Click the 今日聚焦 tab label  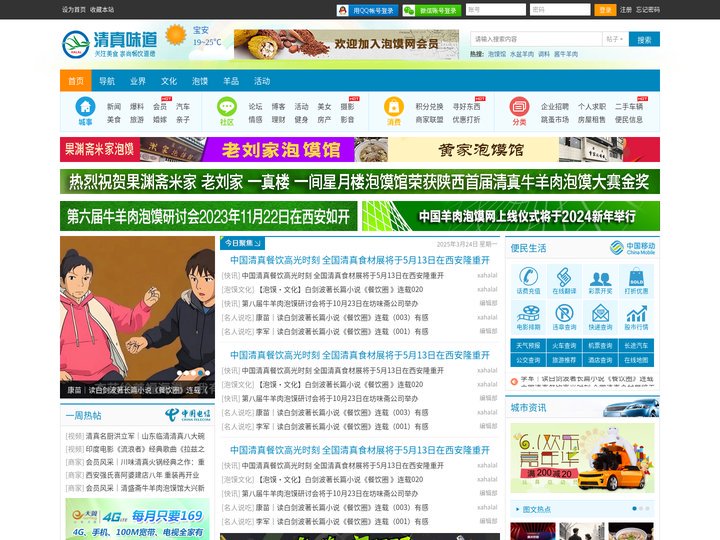pos(242,243)
